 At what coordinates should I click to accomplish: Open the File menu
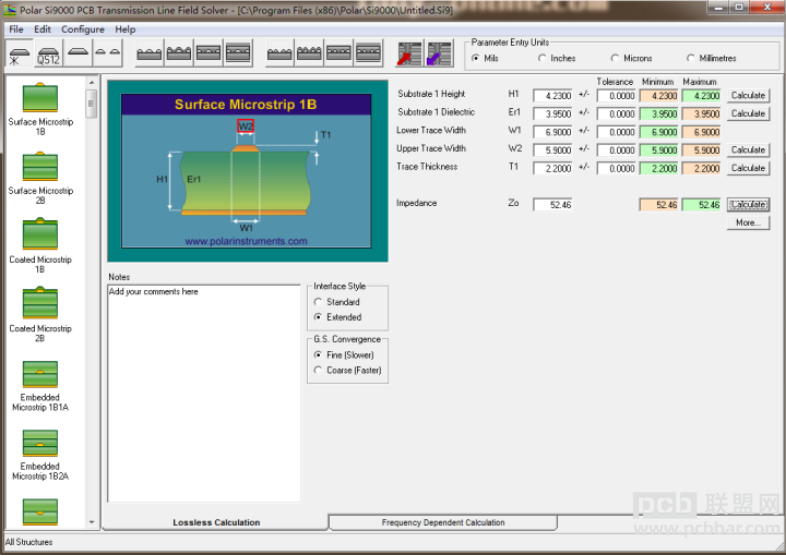point(16,29)
